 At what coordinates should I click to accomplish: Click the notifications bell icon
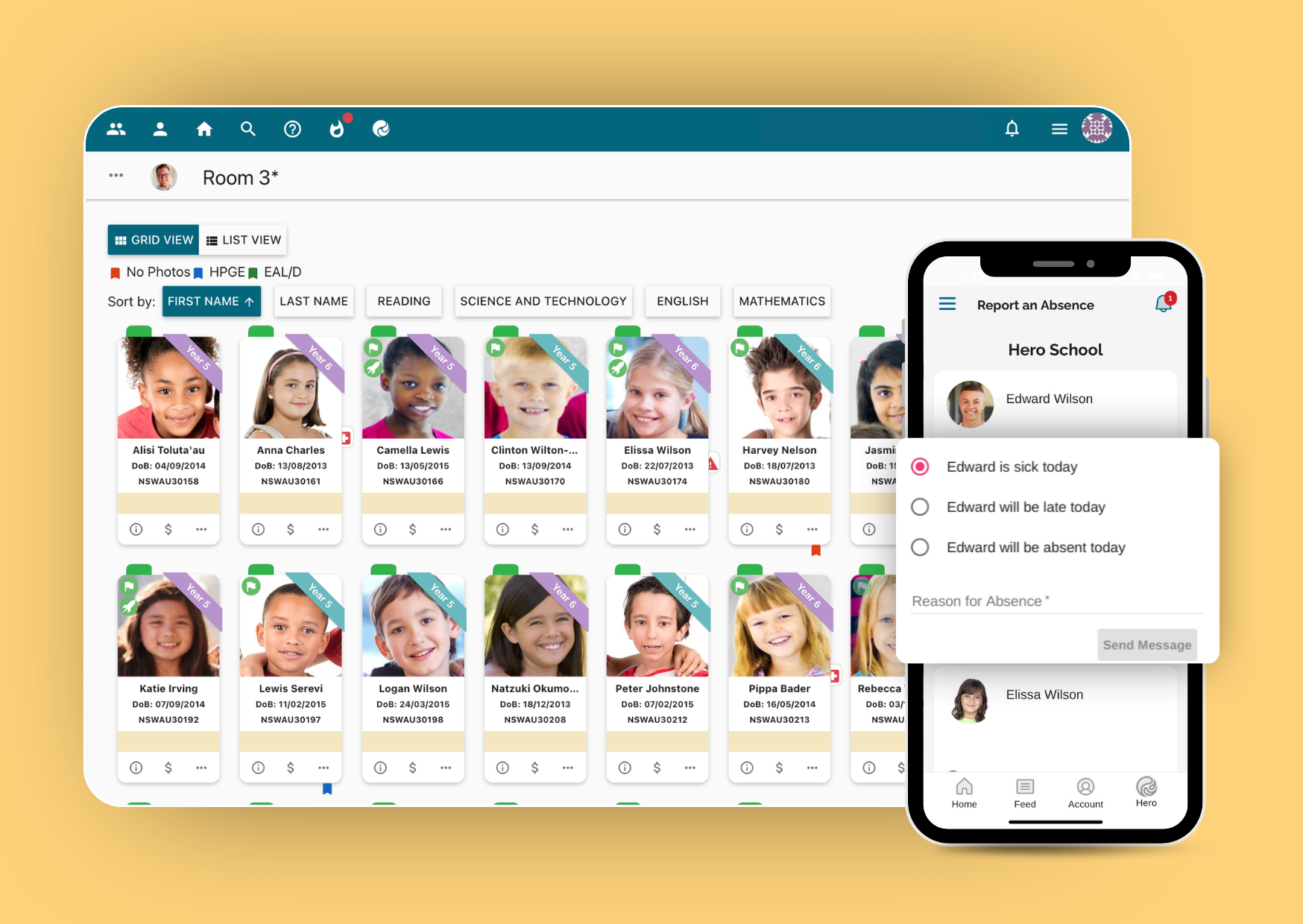(x=1013, y=128)
